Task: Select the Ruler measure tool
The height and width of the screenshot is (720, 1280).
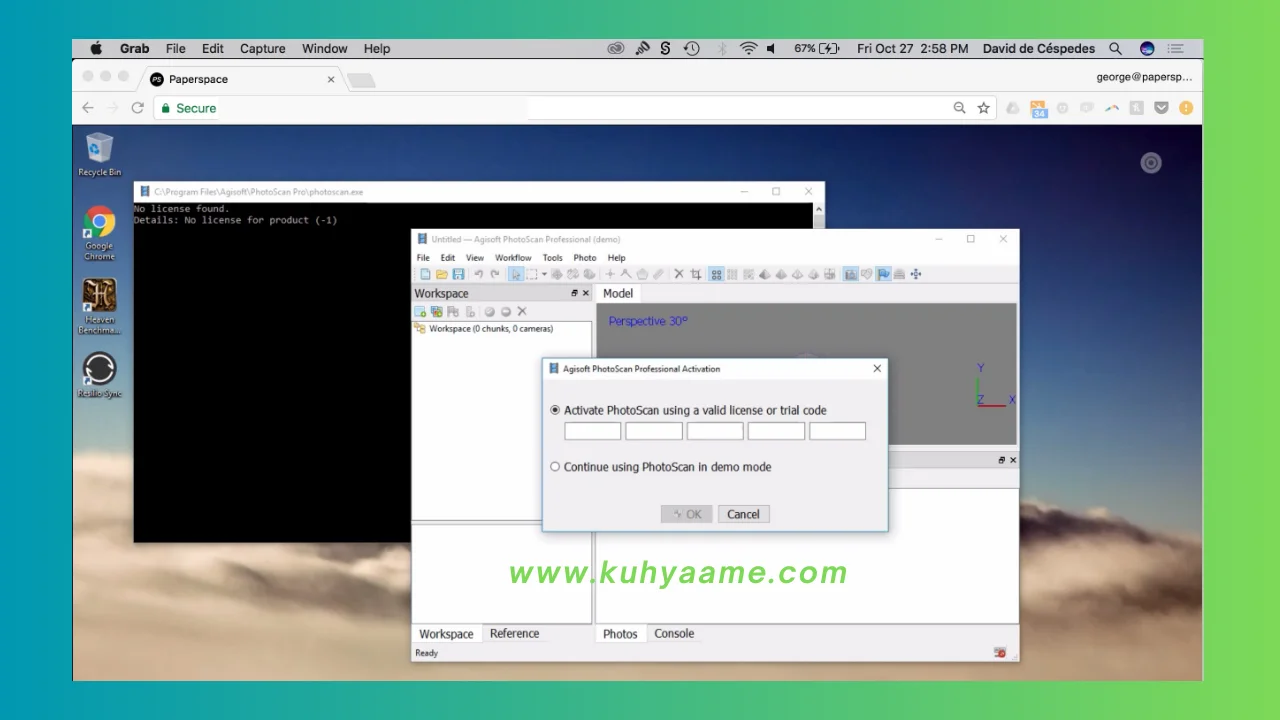Action: [659, 274]
